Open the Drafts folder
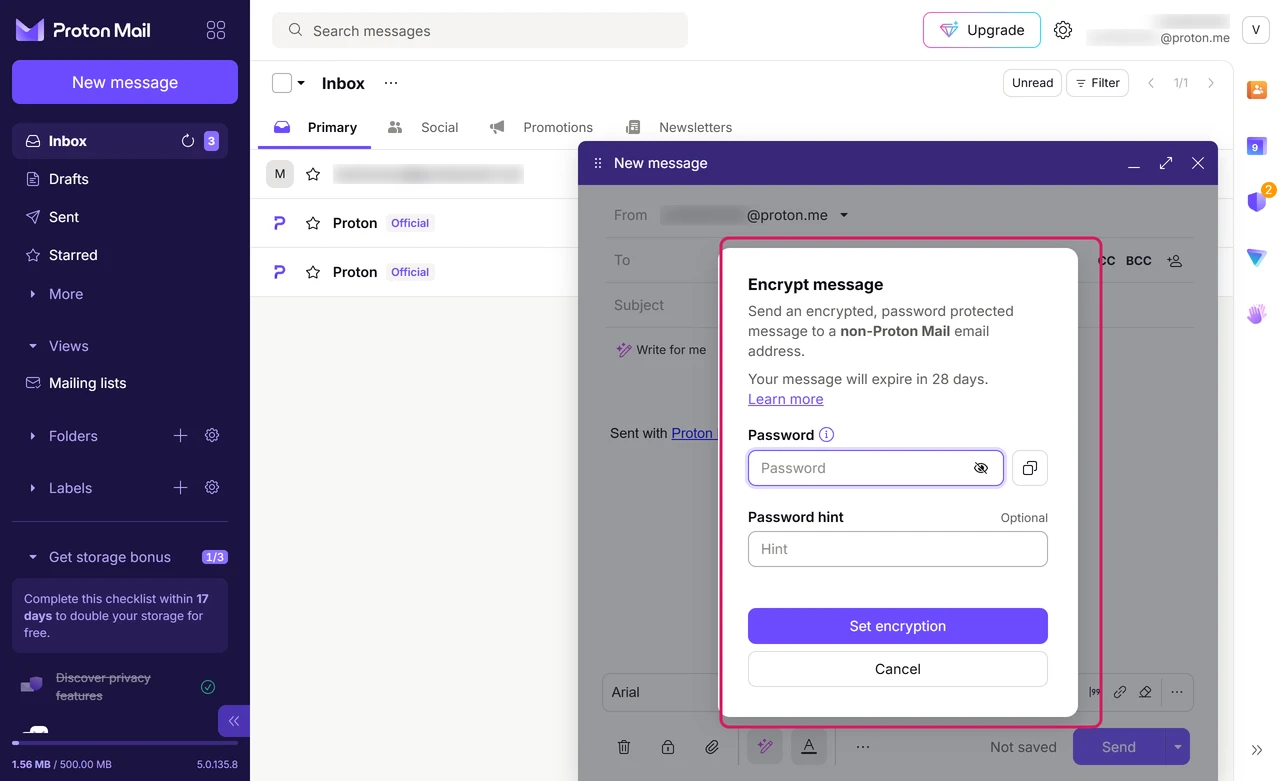 120,179
